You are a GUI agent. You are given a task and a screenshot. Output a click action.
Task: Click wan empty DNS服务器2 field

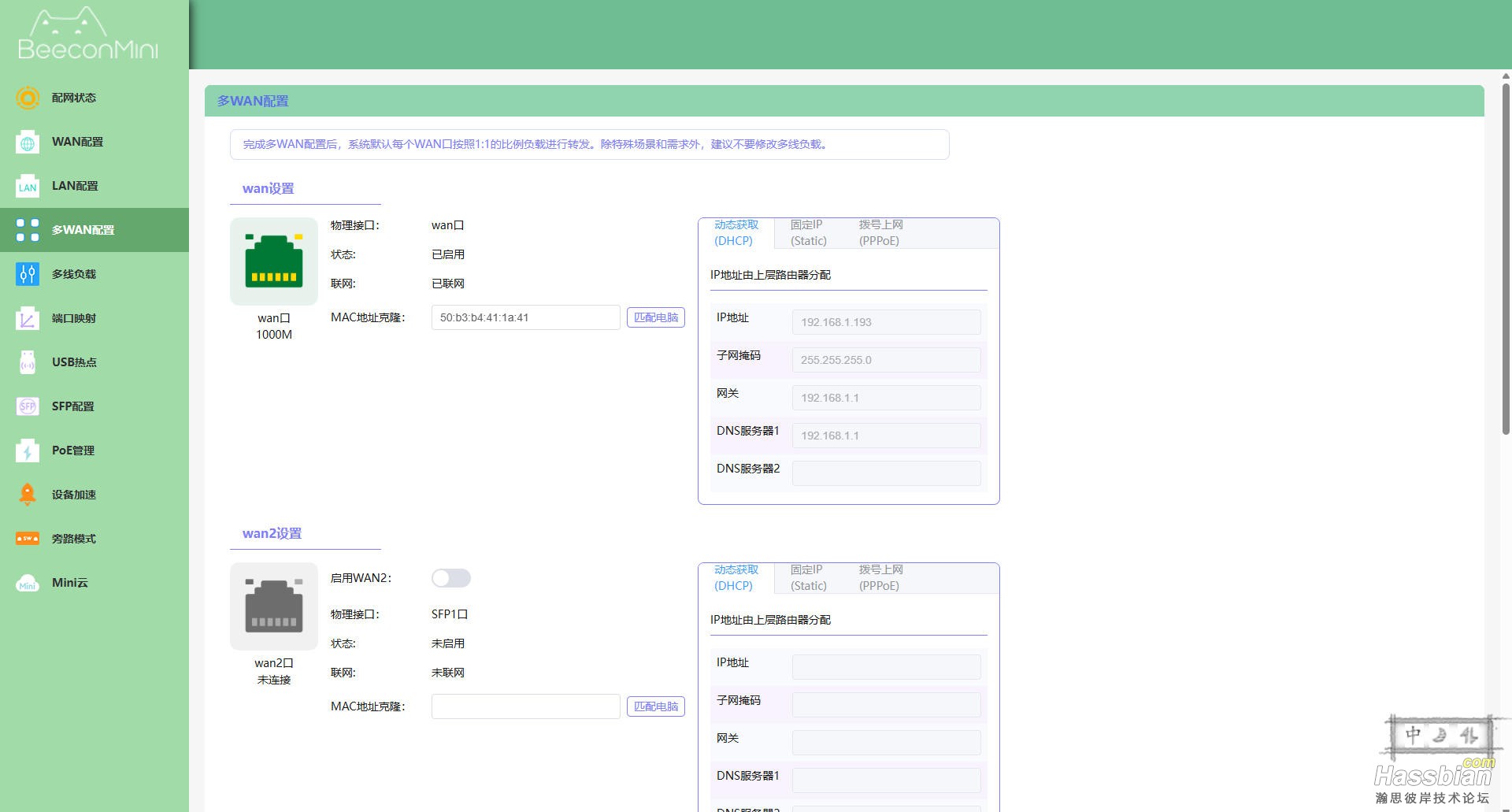tap(887, 473)
